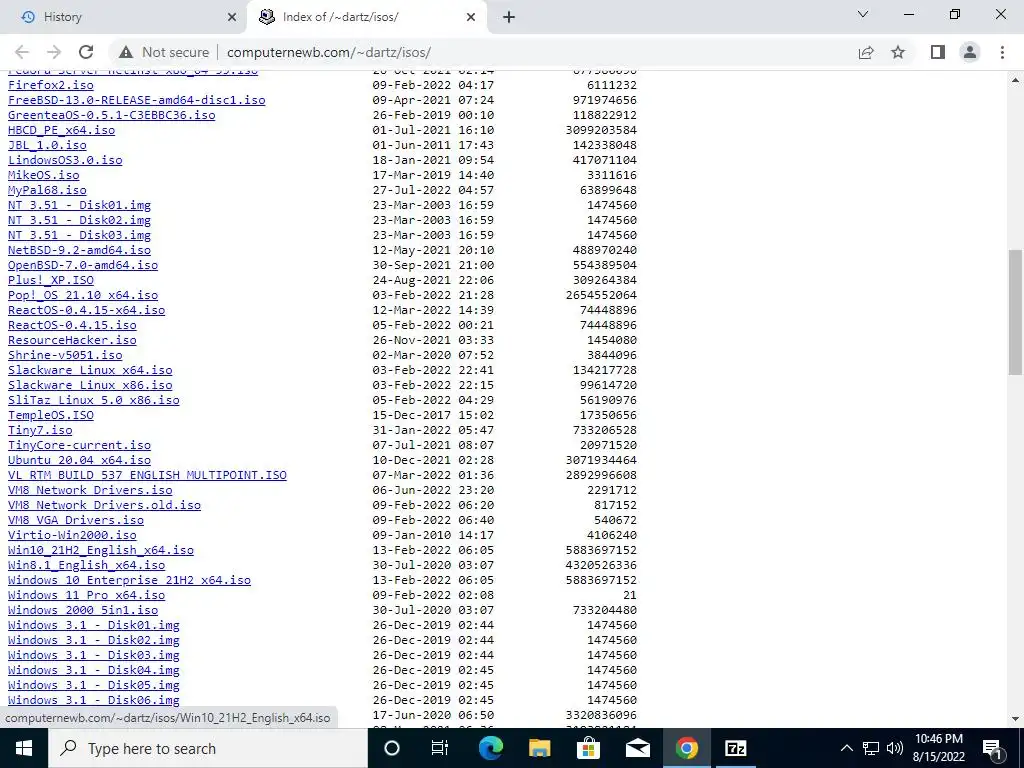Click scrollbar up arrow
Viewport: 1024px width, 768px height.
1016,80
